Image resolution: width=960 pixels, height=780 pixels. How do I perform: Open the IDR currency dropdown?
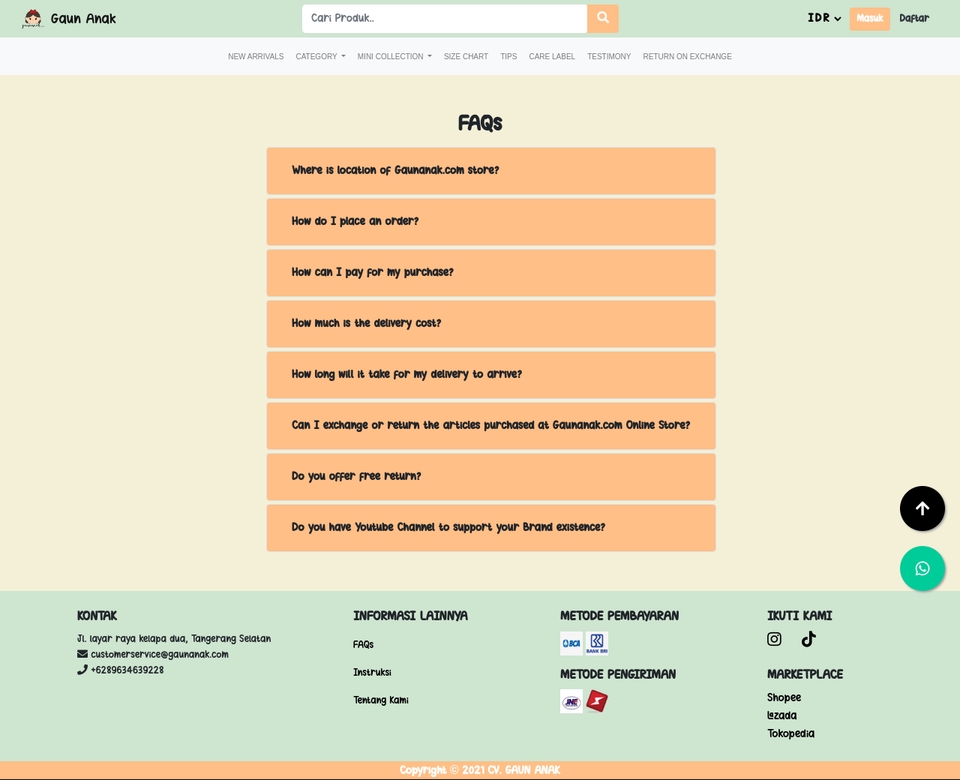coord(823,18)
